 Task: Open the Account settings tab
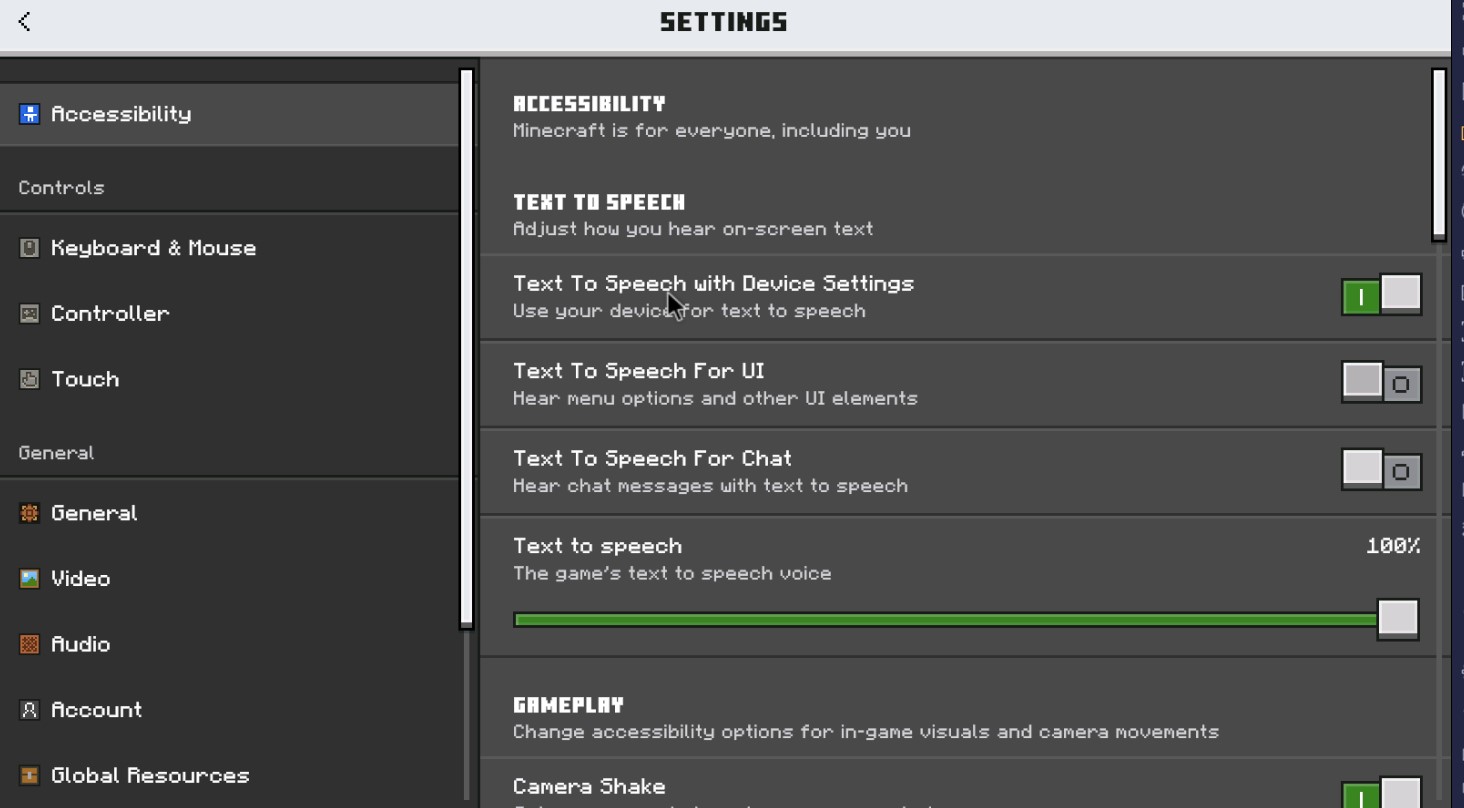(x=97, y=710)
